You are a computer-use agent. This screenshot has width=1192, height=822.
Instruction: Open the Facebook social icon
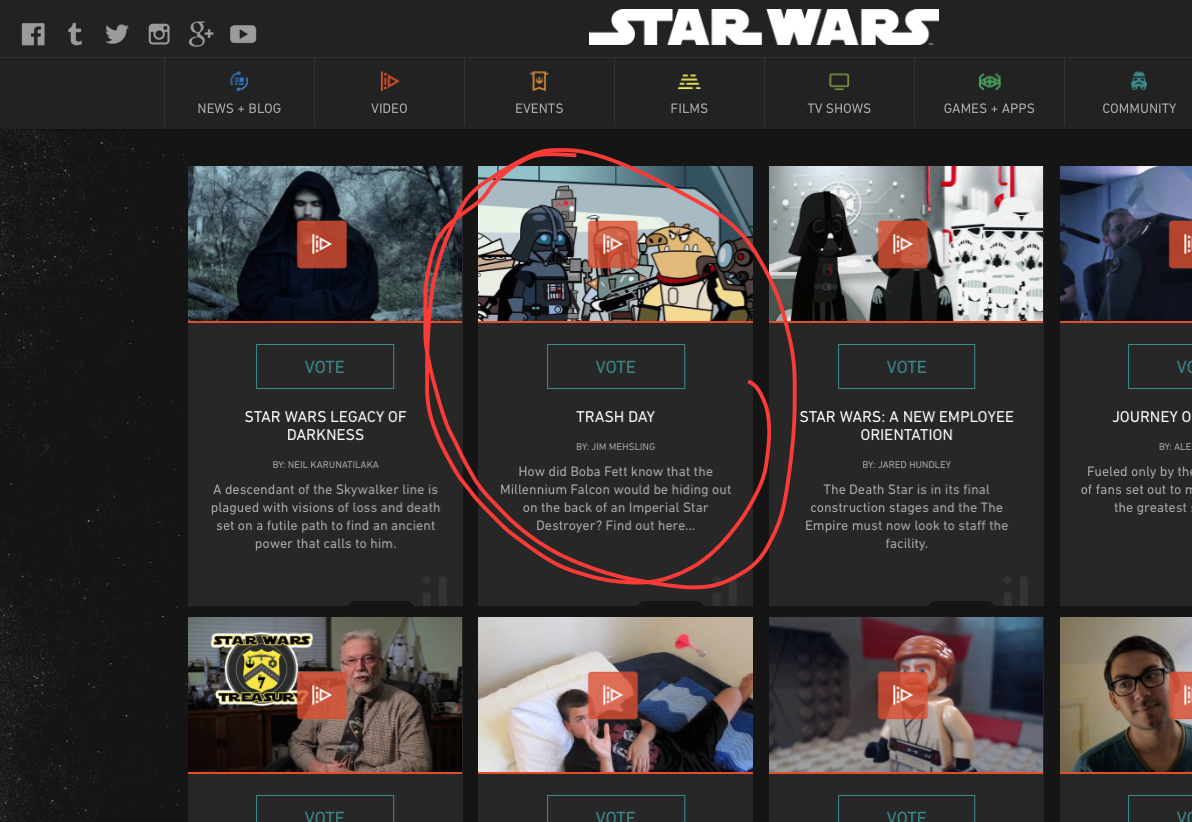point(33,34)
